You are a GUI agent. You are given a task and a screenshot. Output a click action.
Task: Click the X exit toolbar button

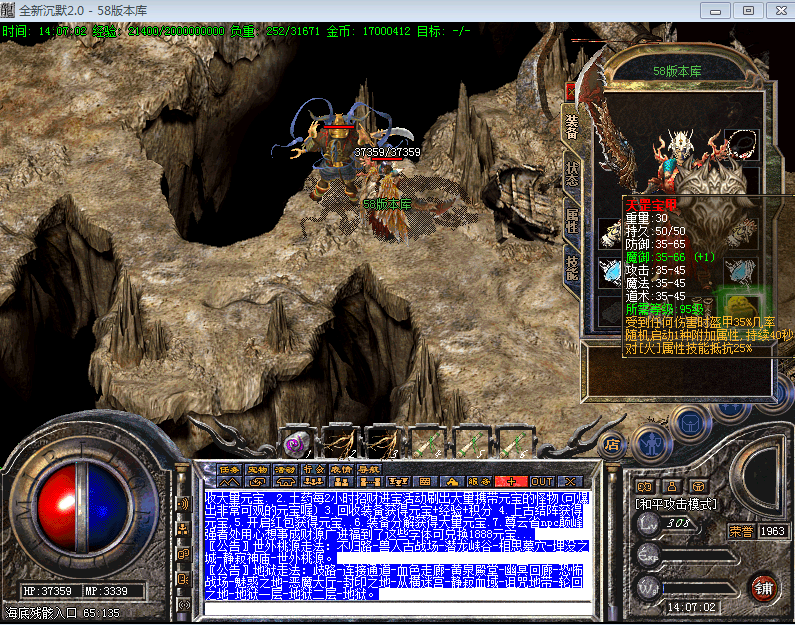click(570, 482)
